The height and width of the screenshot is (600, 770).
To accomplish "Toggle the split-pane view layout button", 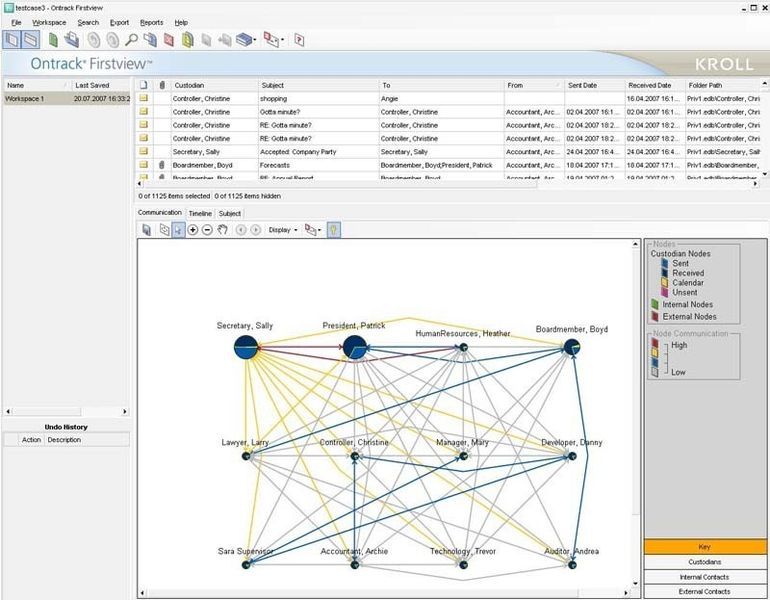I will [x=30, y=39].
